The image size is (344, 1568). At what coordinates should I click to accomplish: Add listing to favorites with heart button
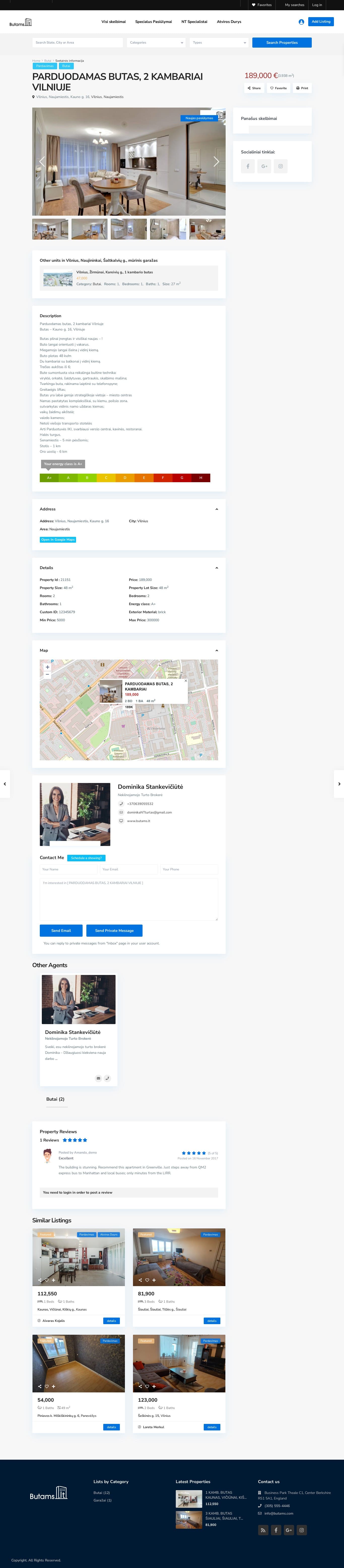tap(278, 88)
